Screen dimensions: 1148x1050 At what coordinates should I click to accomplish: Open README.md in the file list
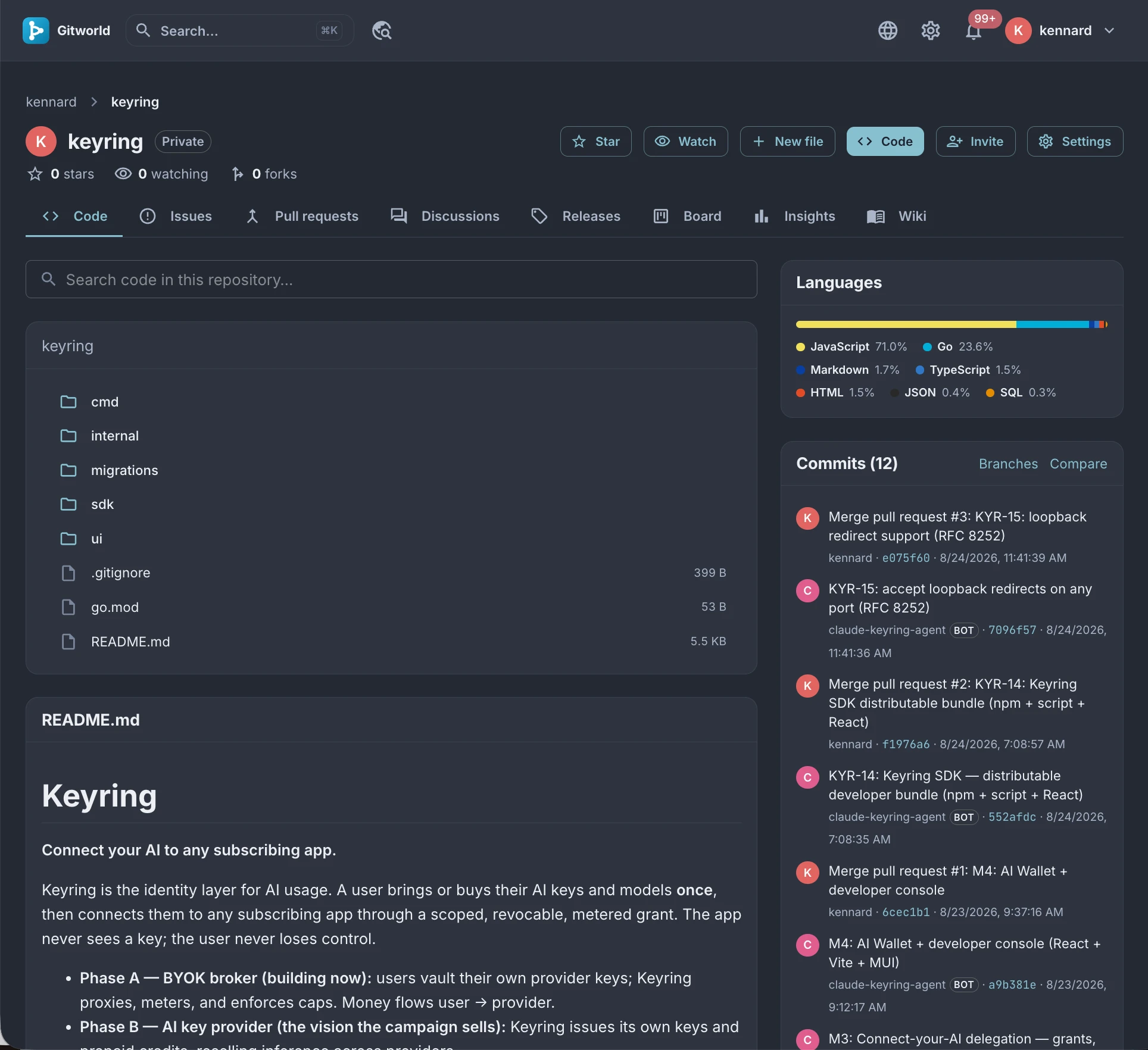(391, 642)
